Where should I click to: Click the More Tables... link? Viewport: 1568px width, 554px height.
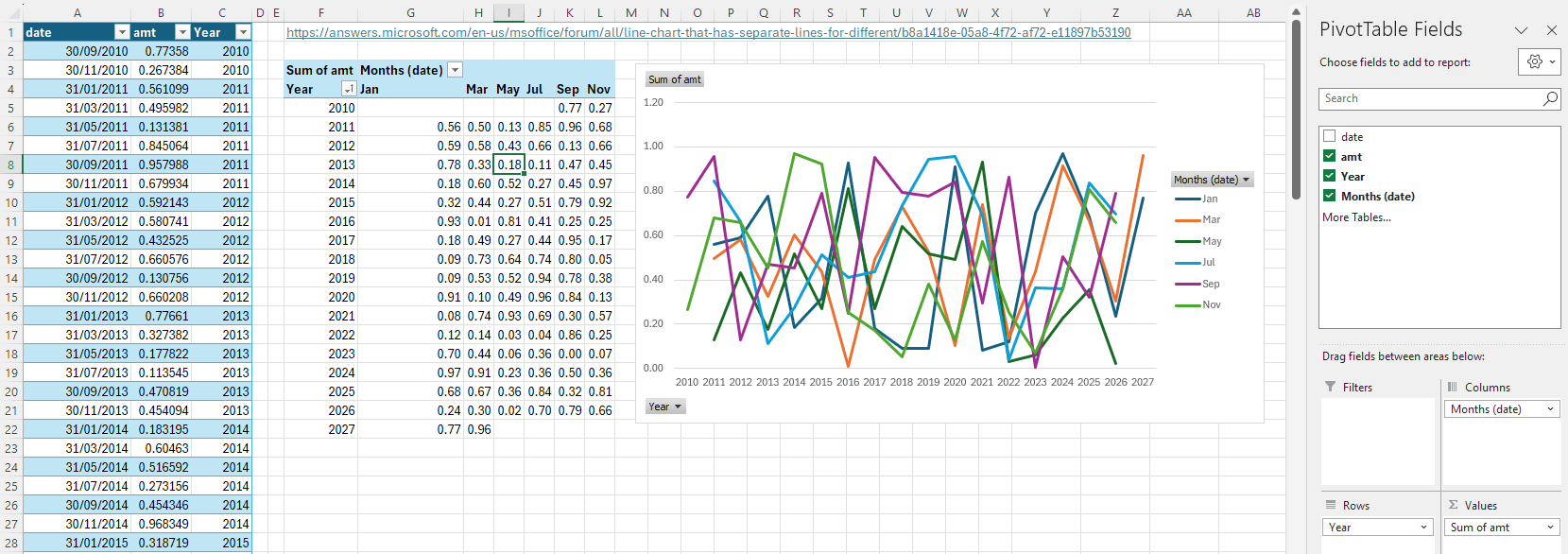(x=1356, y=217)
